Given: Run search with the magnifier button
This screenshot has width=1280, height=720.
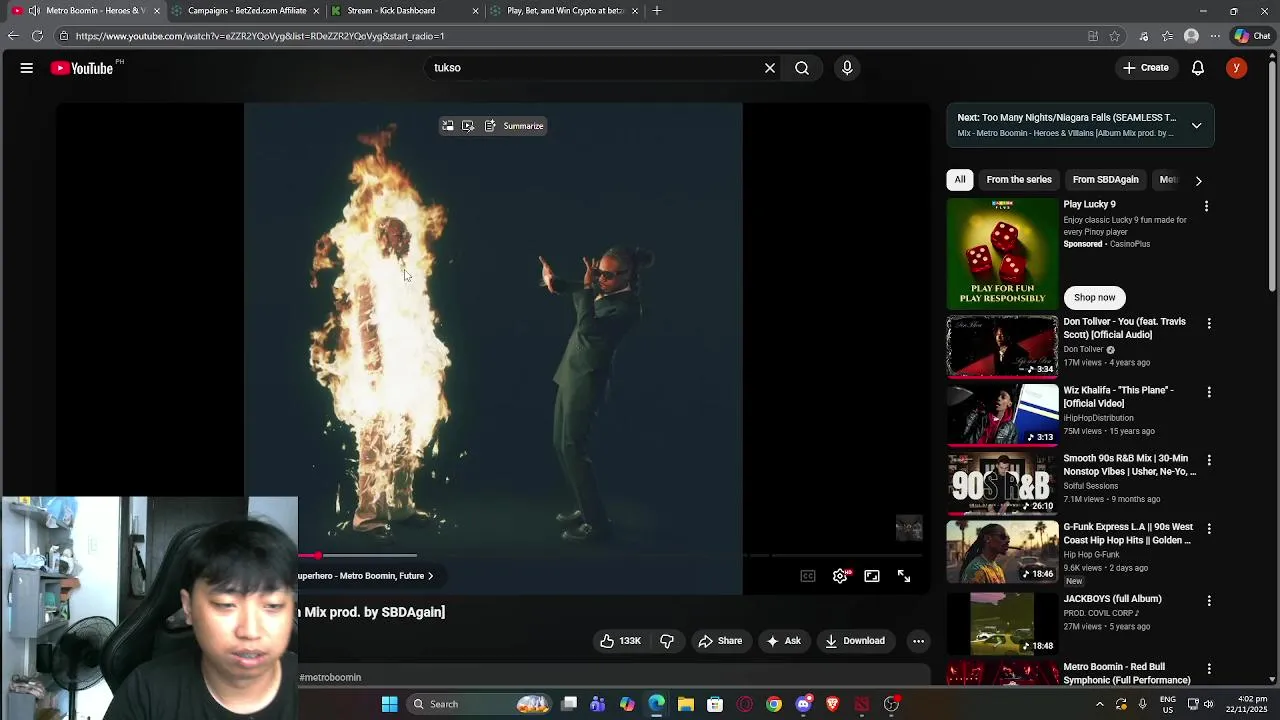Looking at the screenshot, I should pos(802,68).
